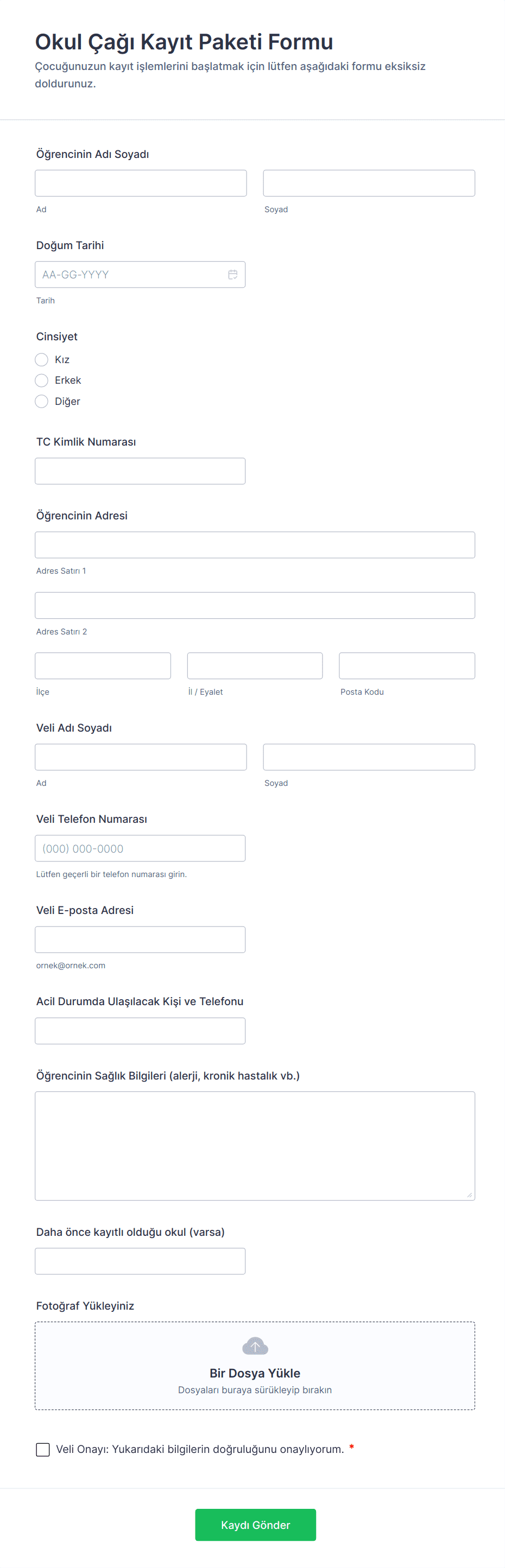
Task: Open the calendar icon in Doğum Tarihi
Action: 233,275
